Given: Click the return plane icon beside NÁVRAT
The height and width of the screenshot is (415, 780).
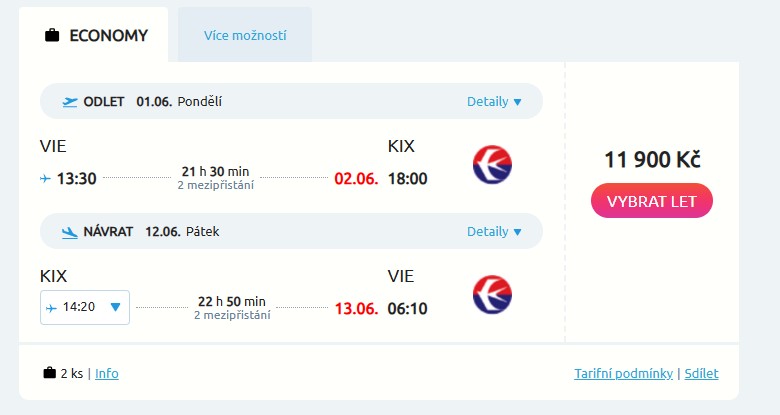Looking at the screenshot, I should [70, 231].
